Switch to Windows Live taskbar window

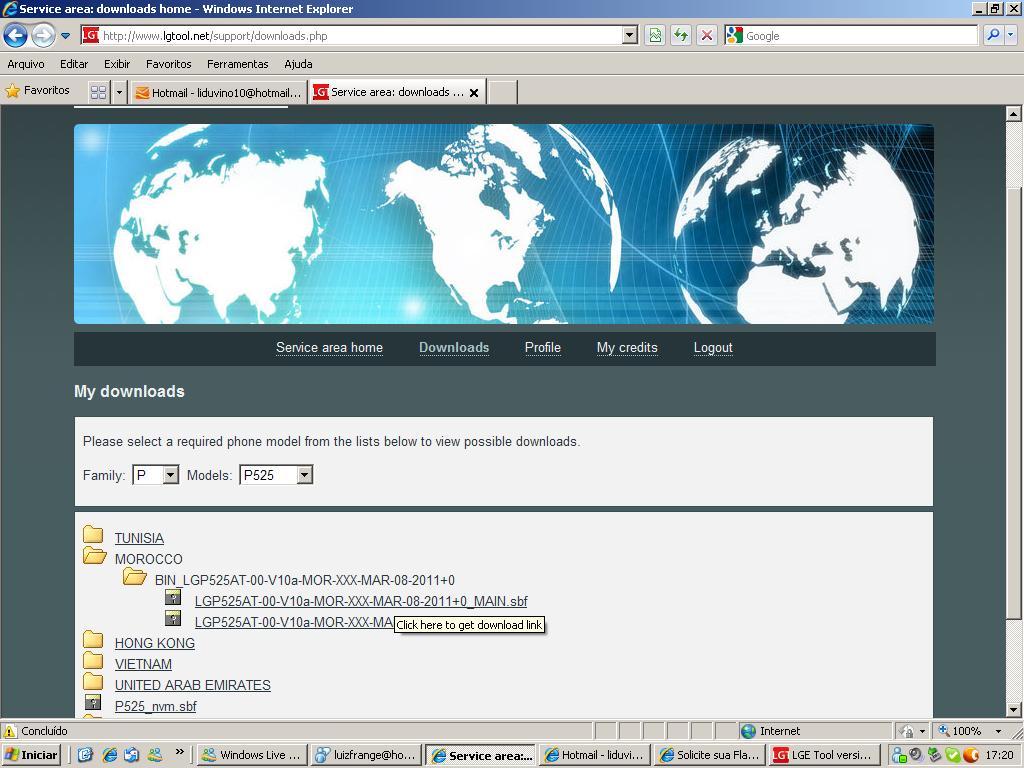[x=252, y=755]
